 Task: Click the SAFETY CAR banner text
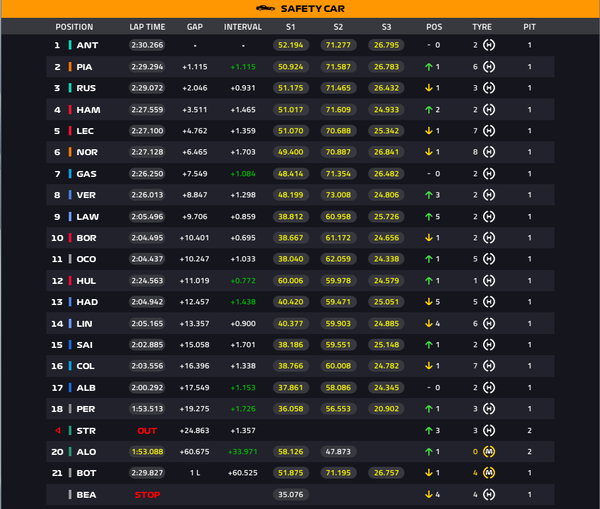pos(313,9)
